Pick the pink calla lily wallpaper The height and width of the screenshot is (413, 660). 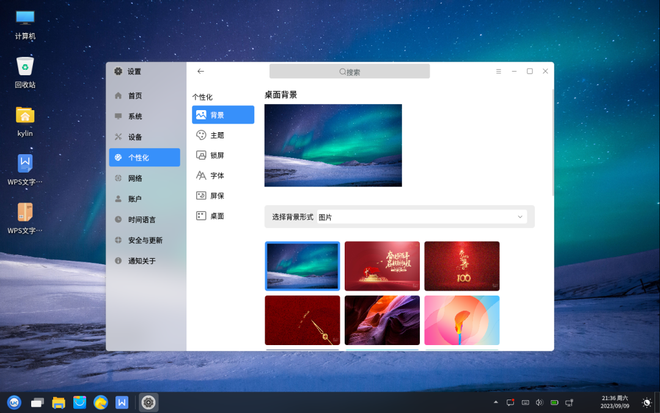(x=461, y=320)
